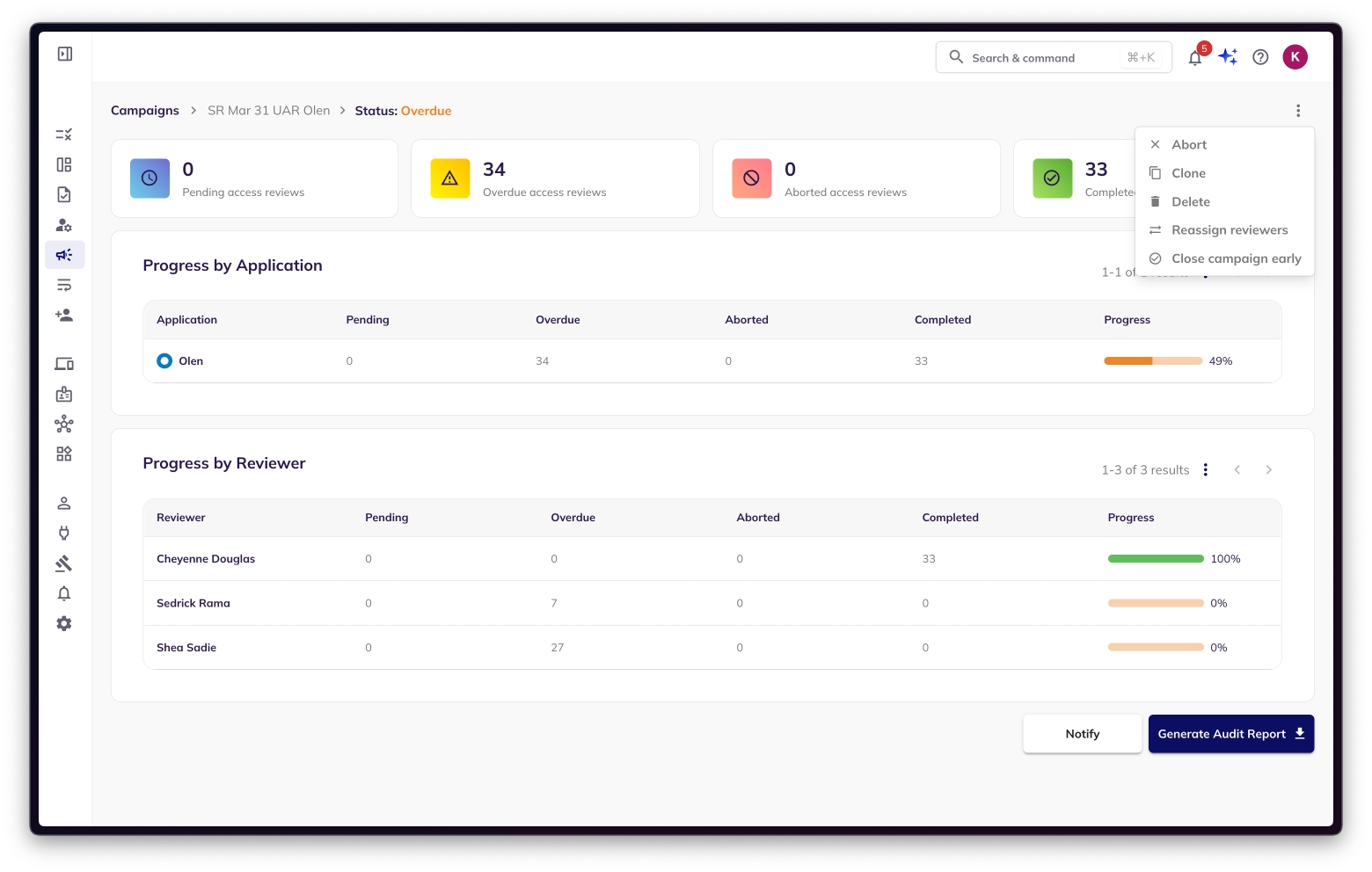Select Close campaign early menu option
The image size is (1372, 872).
(1236, 258)
